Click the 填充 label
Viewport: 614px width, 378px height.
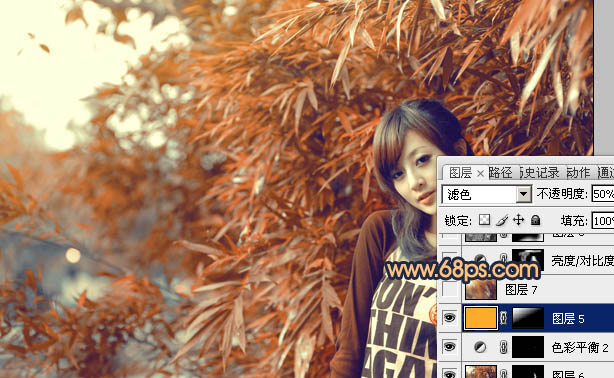pyautogui.click(x=574, y=221)
